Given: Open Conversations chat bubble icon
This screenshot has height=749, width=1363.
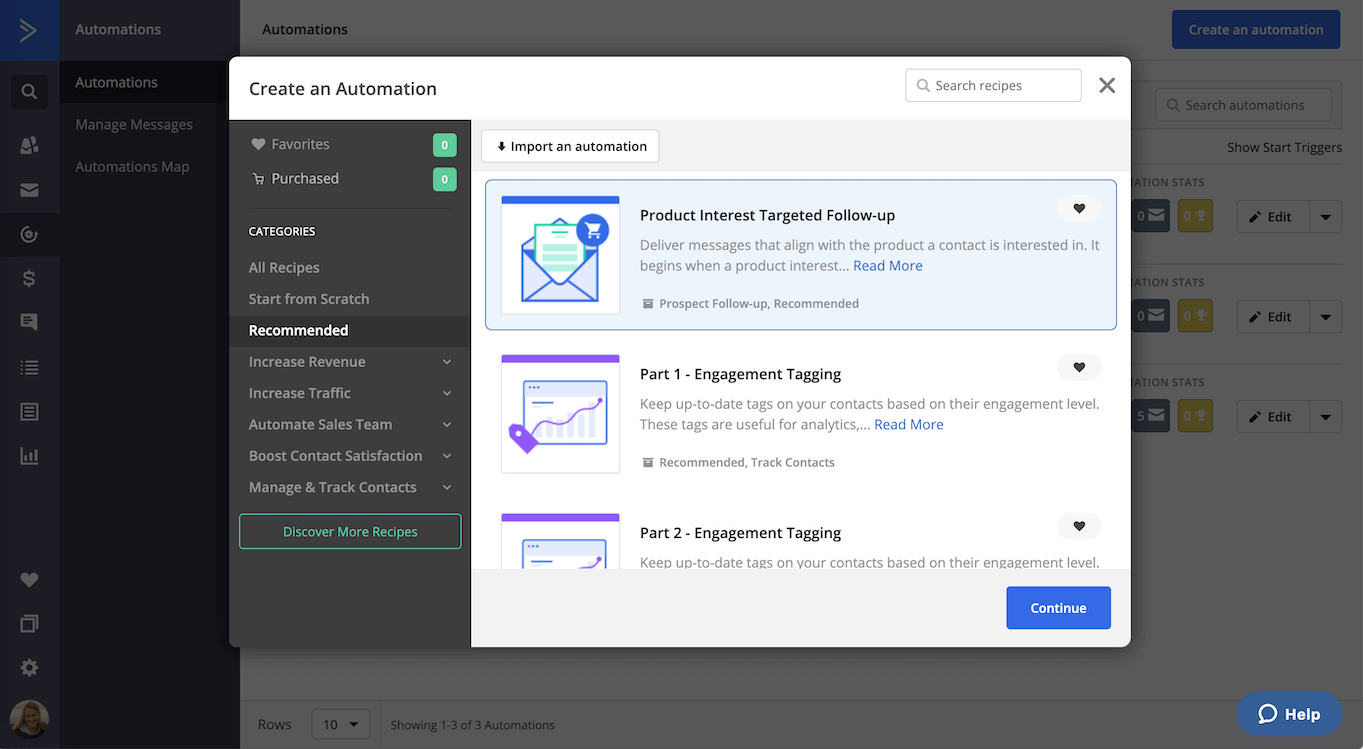Looking at the screenshot, I should click(x=29, y=322).
